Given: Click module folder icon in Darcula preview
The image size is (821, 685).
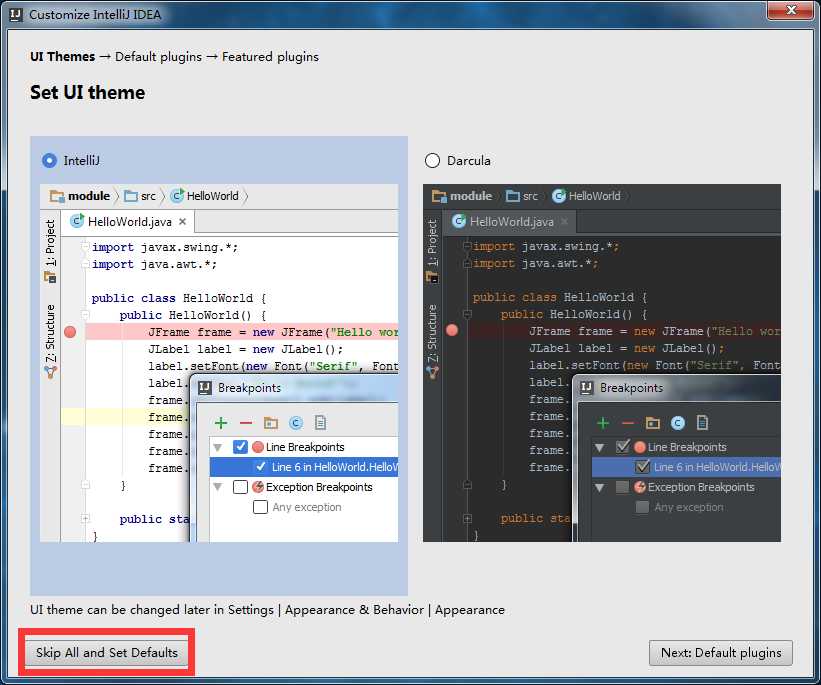Looking at the screenshot, I should [x=439, y=196].
